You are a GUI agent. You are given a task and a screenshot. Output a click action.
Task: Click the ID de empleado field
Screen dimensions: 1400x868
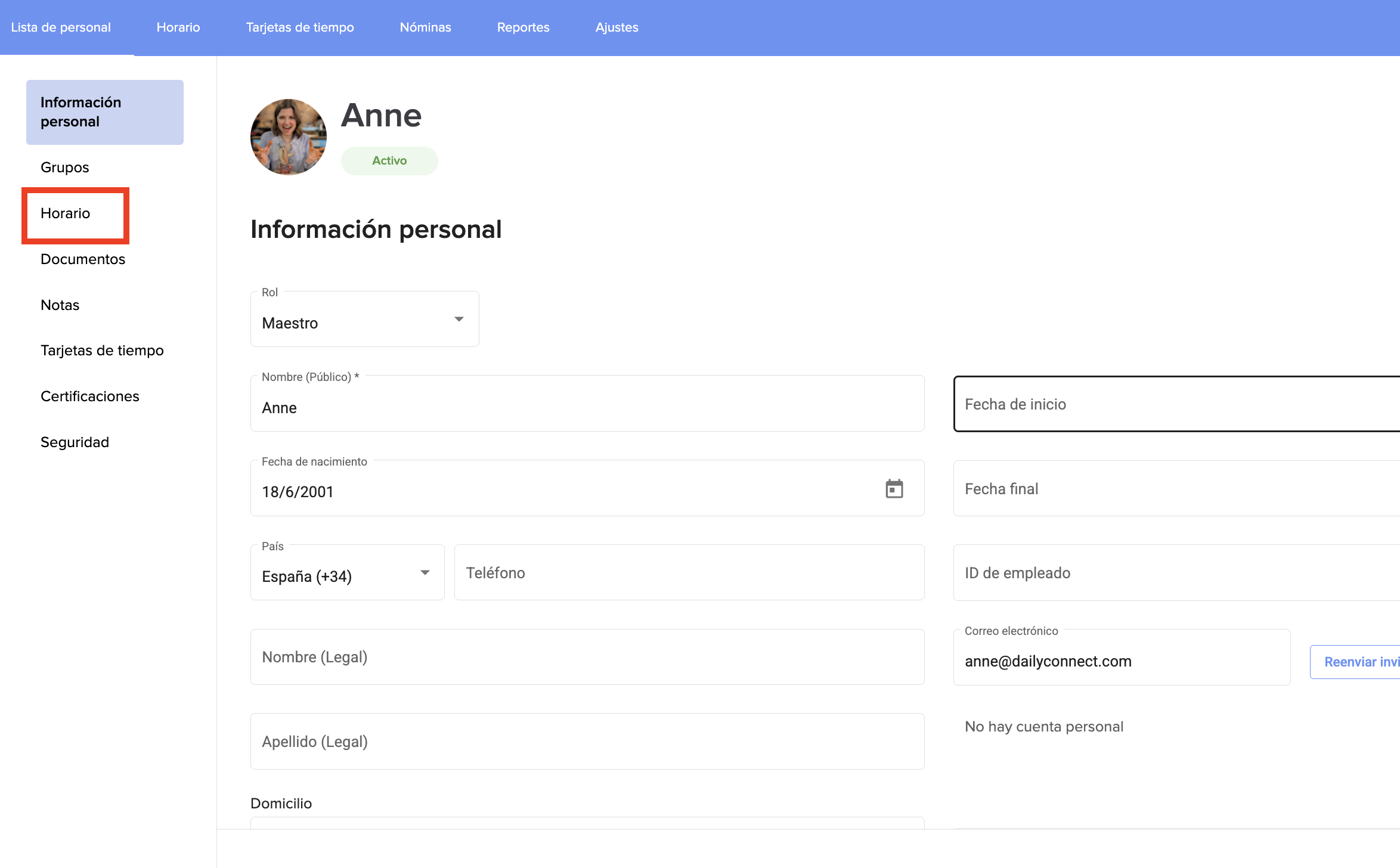pyautogui.click(x=1175, y=573)
